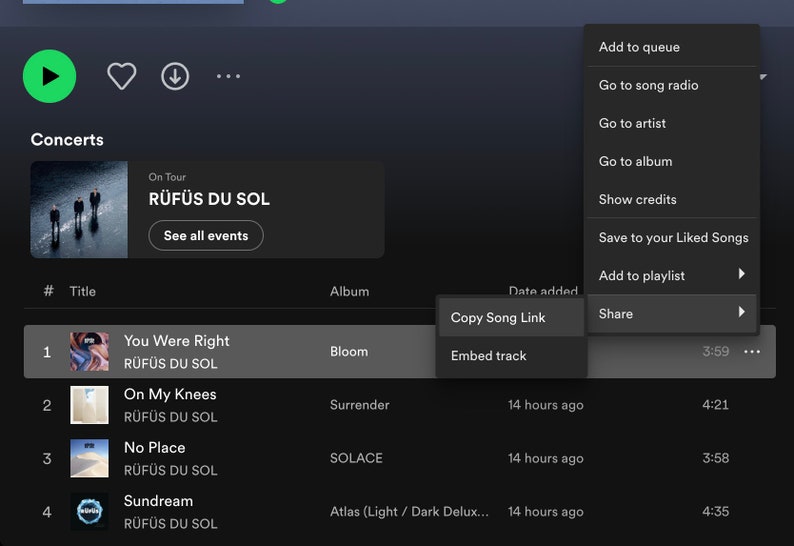
Task: Select the Sundream song title
Action: click(x=158, y=501)
